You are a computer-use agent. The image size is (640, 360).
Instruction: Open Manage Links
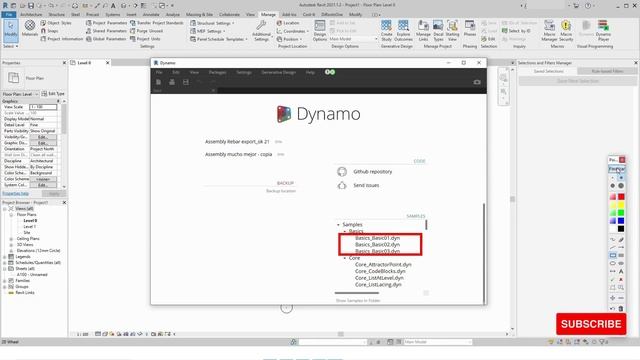pos(423,31)
